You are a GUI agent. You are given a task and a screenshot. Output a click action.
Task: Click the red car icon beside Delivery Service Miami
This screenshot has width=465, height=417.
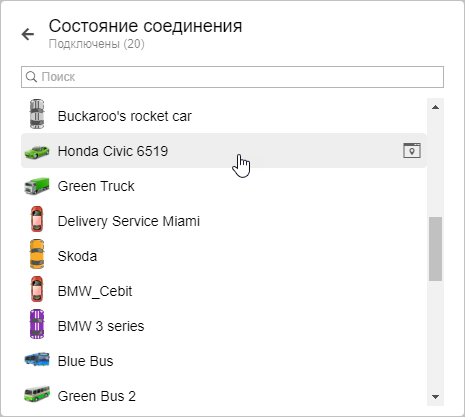[x=37, y=219]
